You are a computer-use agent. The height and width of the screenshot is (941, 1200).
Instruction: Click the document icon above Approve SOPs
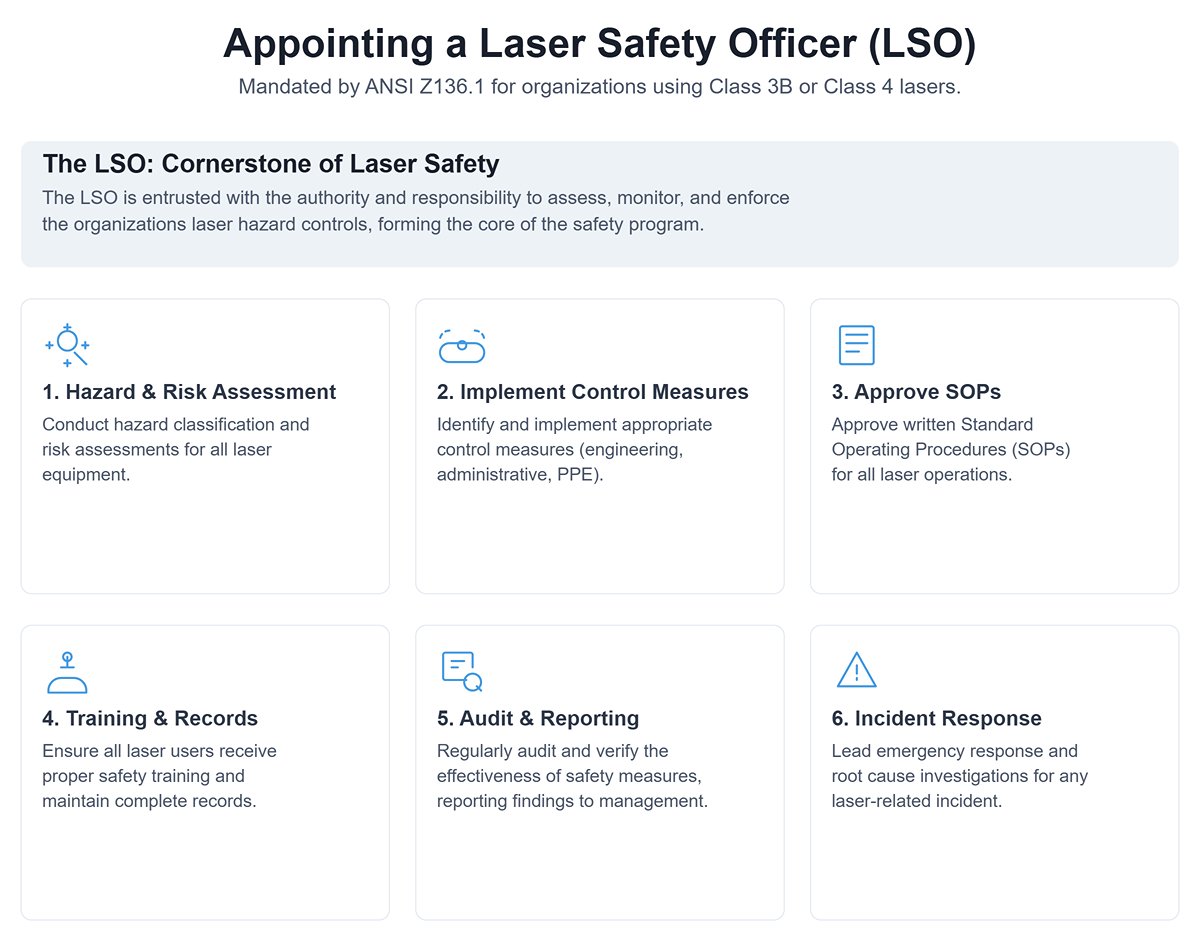coord(857,344)
